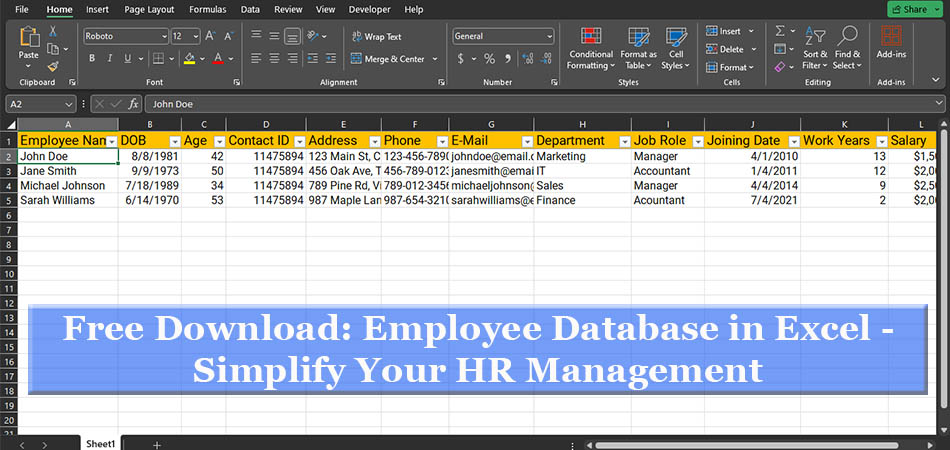Toggle Bold formatting

(92, 59)
